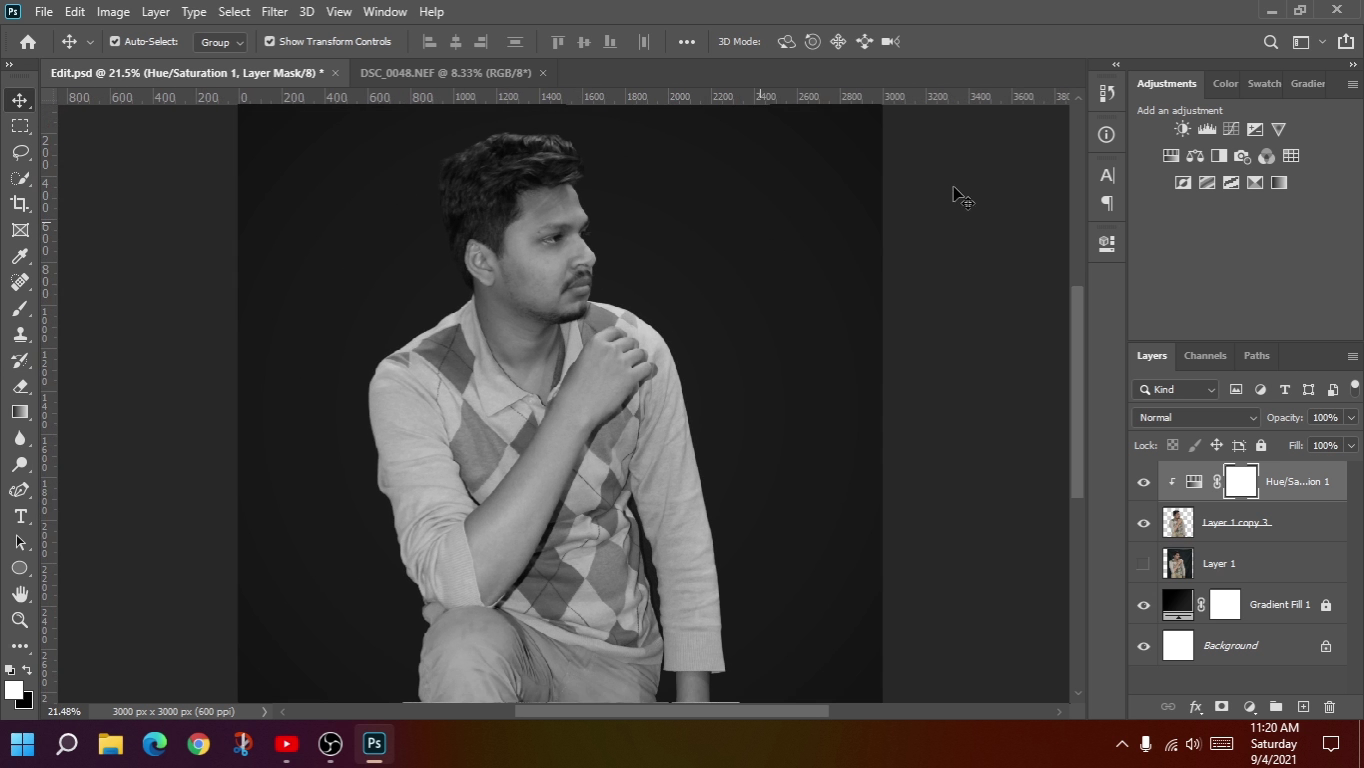Select the Dodge tool
Screen dimensions: 1364x768
(20, 464)
